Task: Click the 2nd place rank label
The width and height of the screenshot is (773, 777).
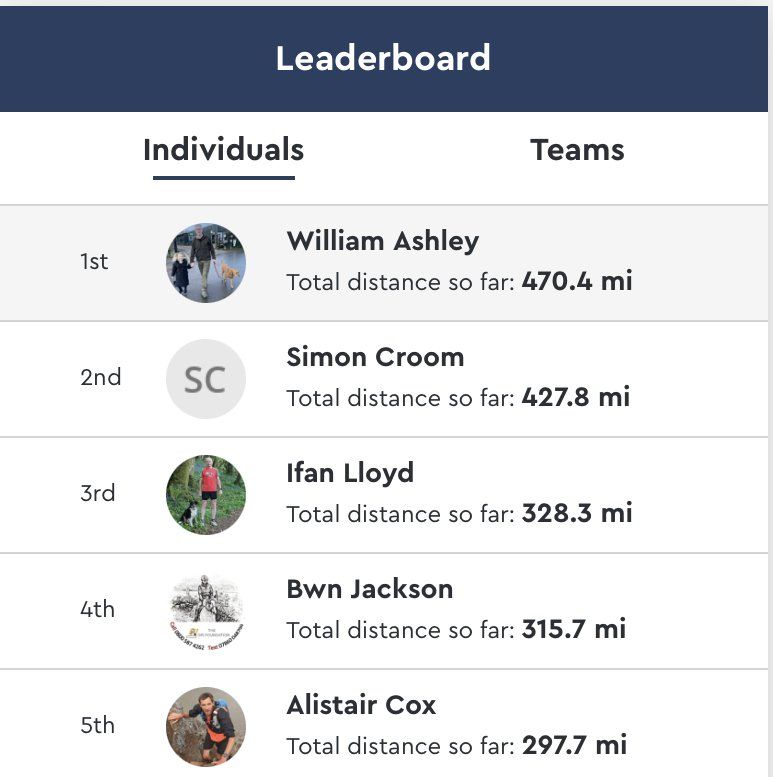Action: point(100,378)
